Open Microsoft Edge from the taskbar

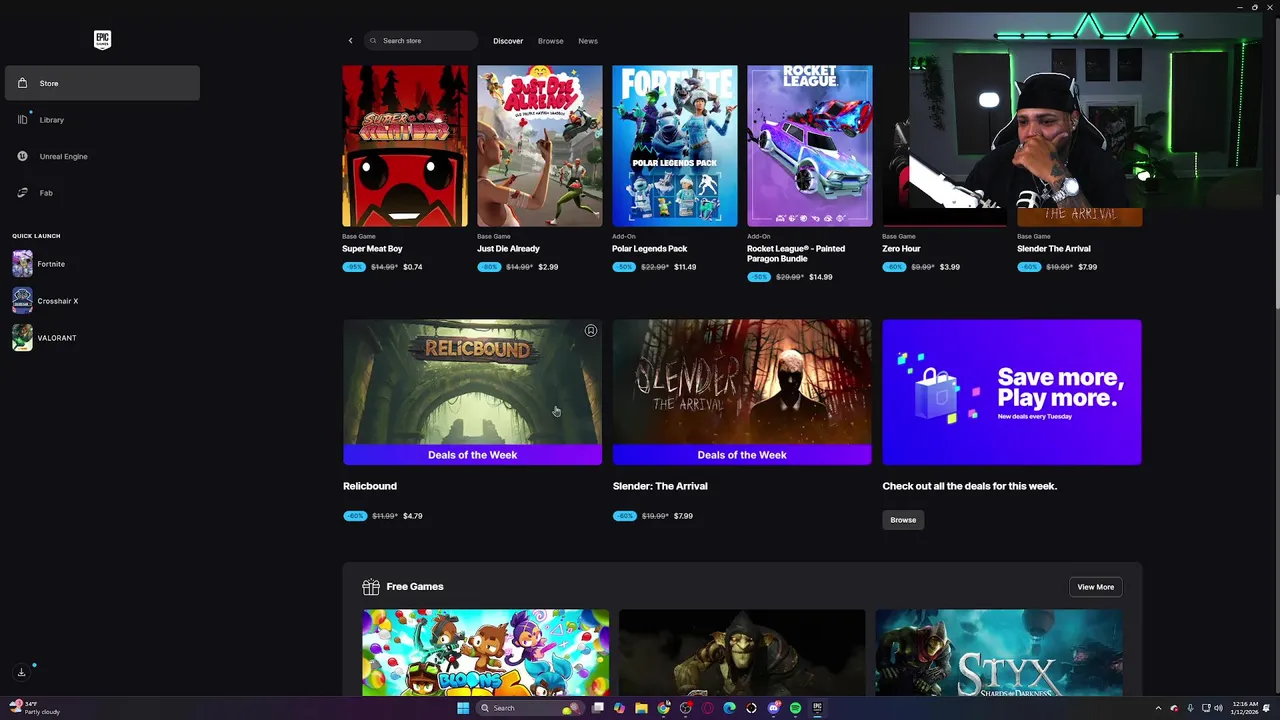(x=729, y=708)
